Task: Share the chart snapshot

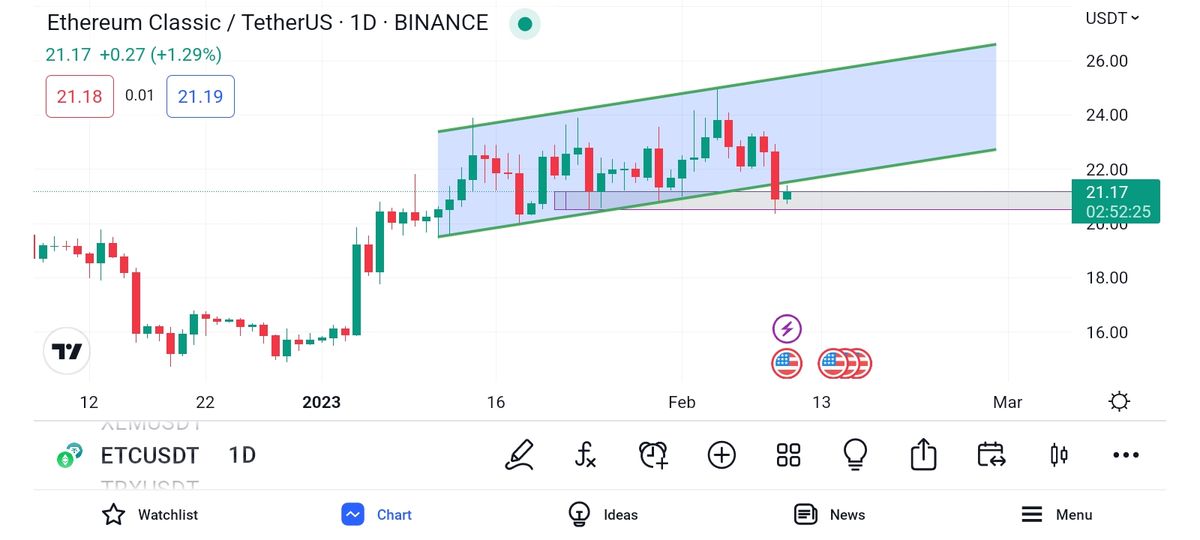Action: pyautogui.click(x=923, y=455)
